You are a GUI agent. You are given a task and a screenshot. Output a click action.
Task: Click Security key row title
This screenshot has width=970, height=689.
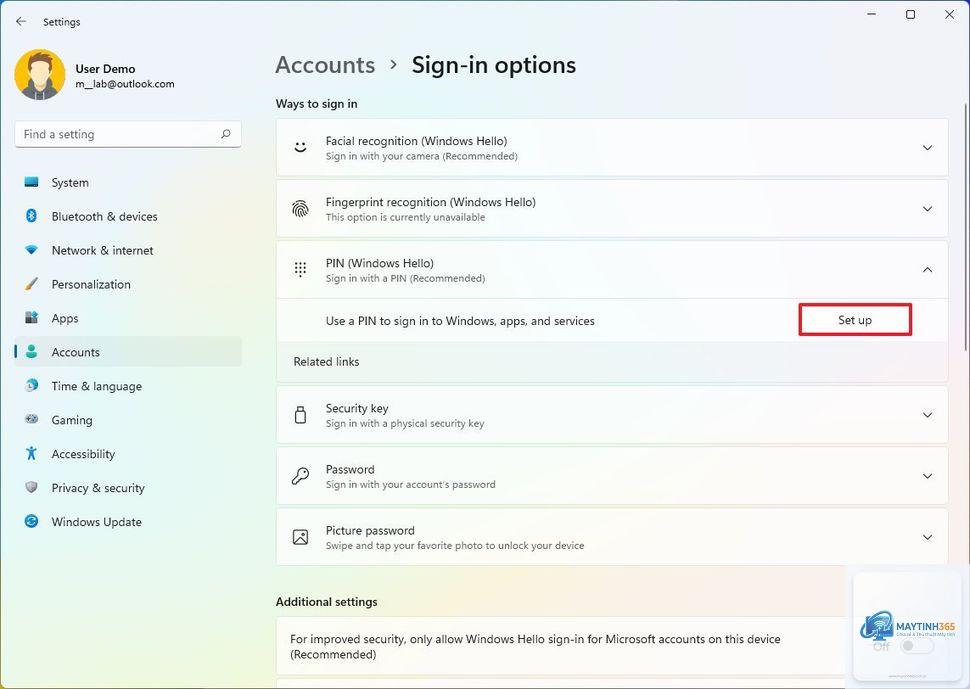point(357,408)
